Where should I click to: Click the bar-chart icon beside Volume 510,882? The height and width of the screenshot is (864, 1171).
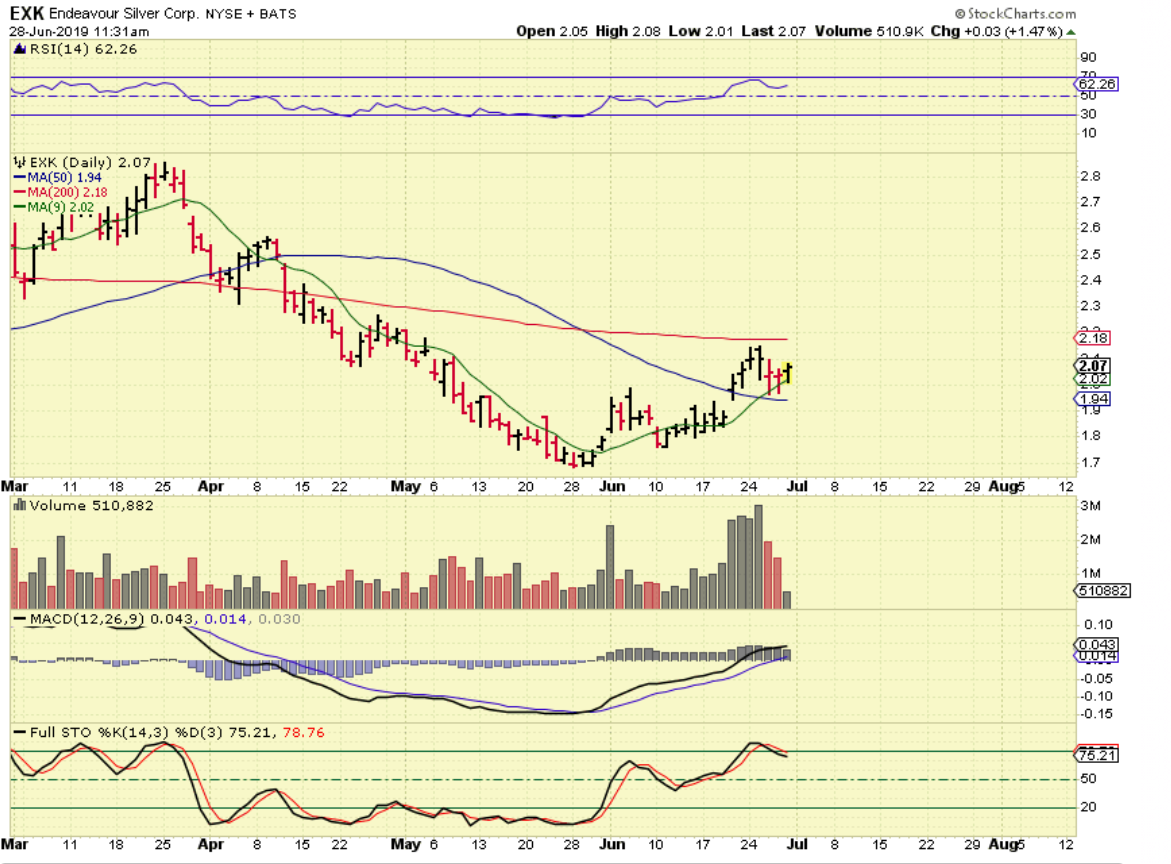[20, 506]
